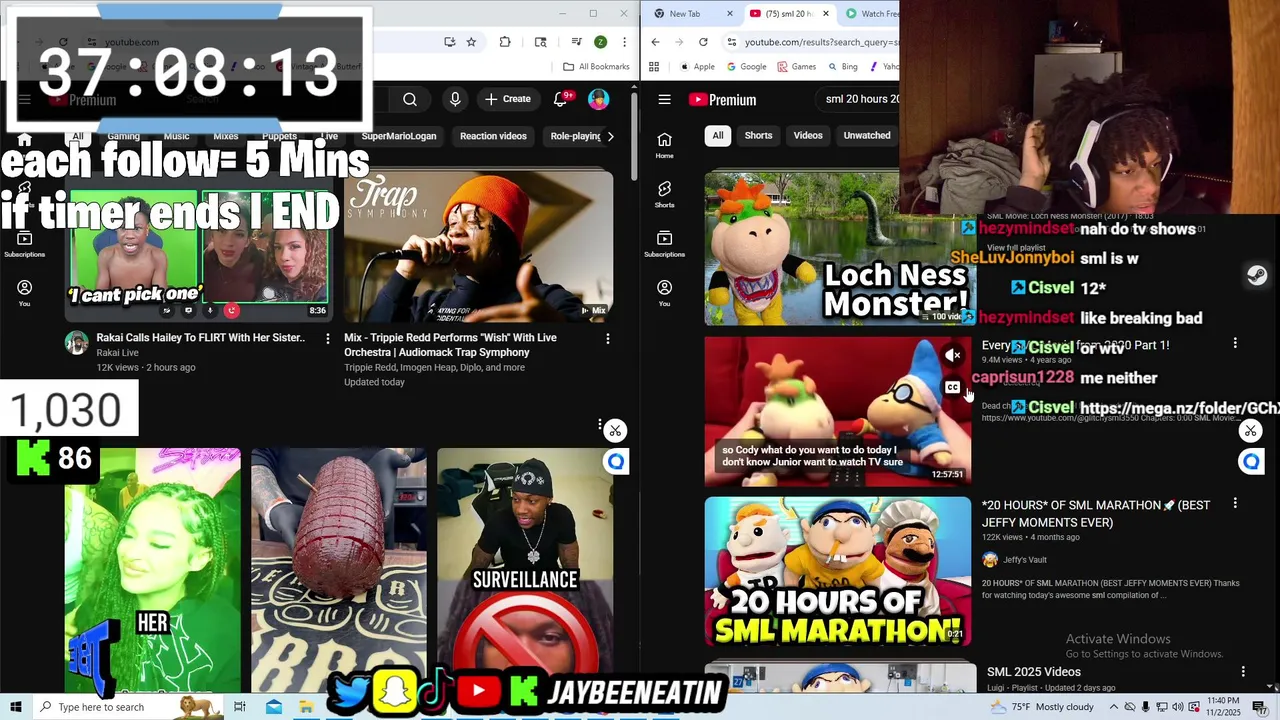
Task: Open You in right window sidebar
Action: 664,293
